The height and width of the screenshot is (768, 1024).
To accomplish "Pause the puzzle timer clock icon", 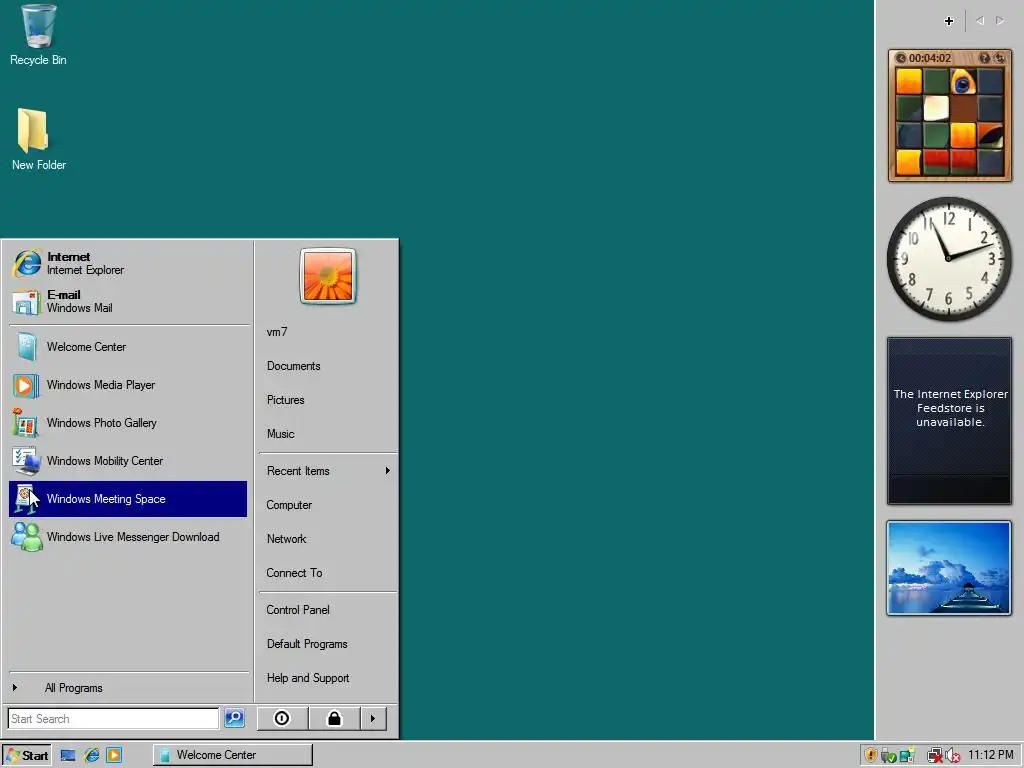I will (901, 58).
